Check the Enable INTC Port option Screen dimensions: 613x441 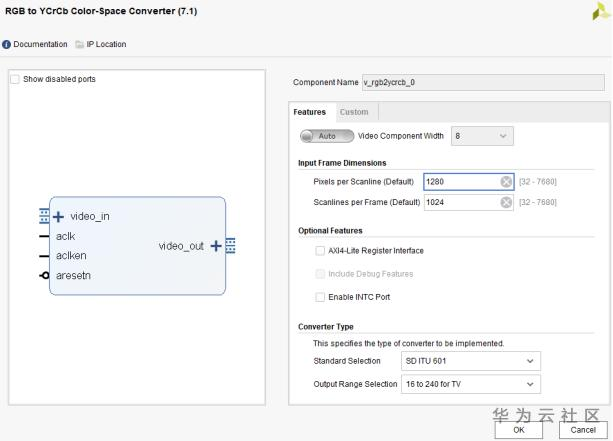pos(320,297)
